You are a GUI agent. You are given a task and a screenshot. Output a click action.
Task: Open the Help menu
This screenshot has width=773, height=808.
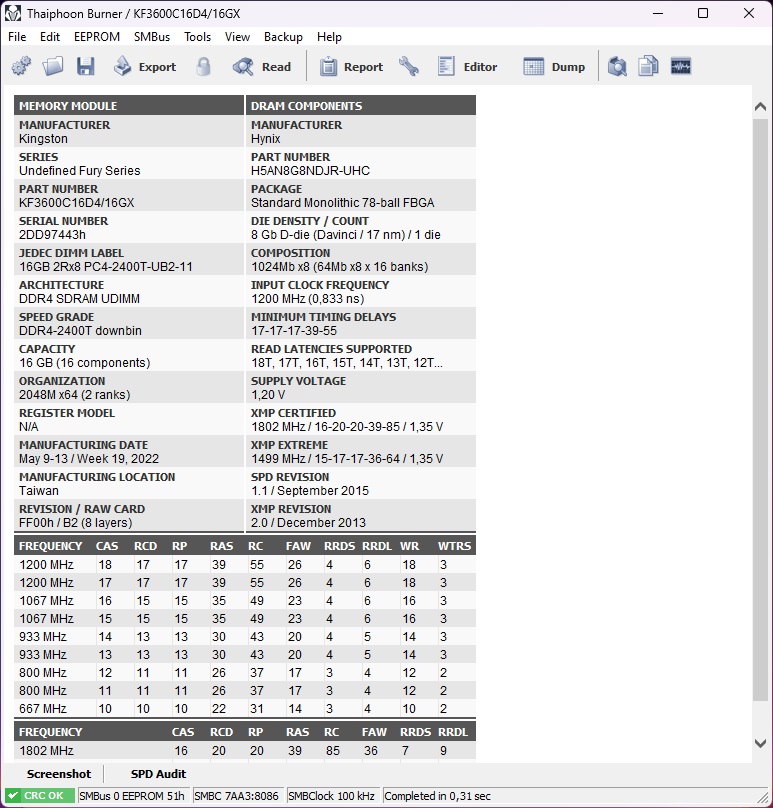pyautogui.click(x=329, y=37)
